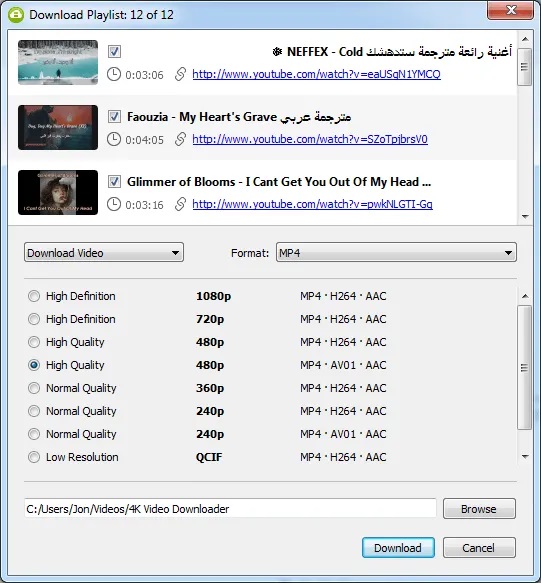Click the Cancel button
The width and height of the screenshot is (541, 583).
click(479, 548)
